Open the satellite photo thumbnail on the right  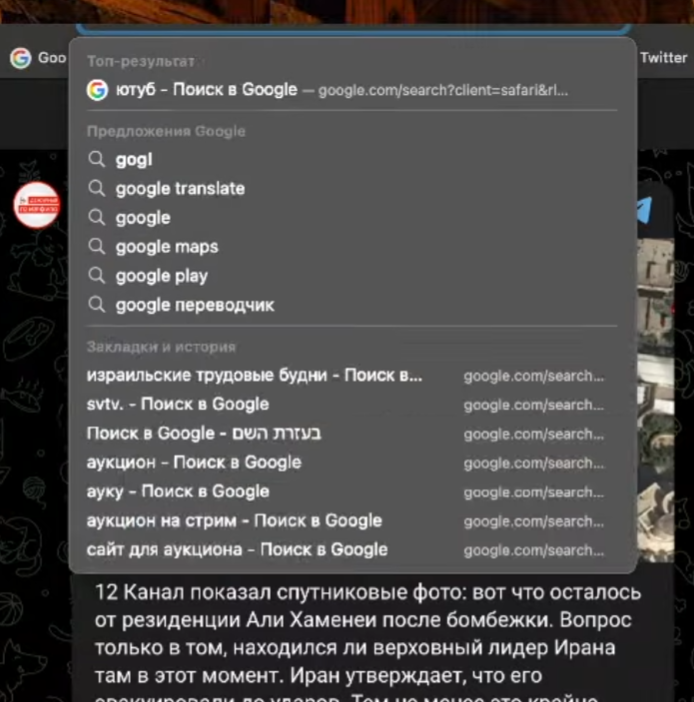click(x=656, y=398)
